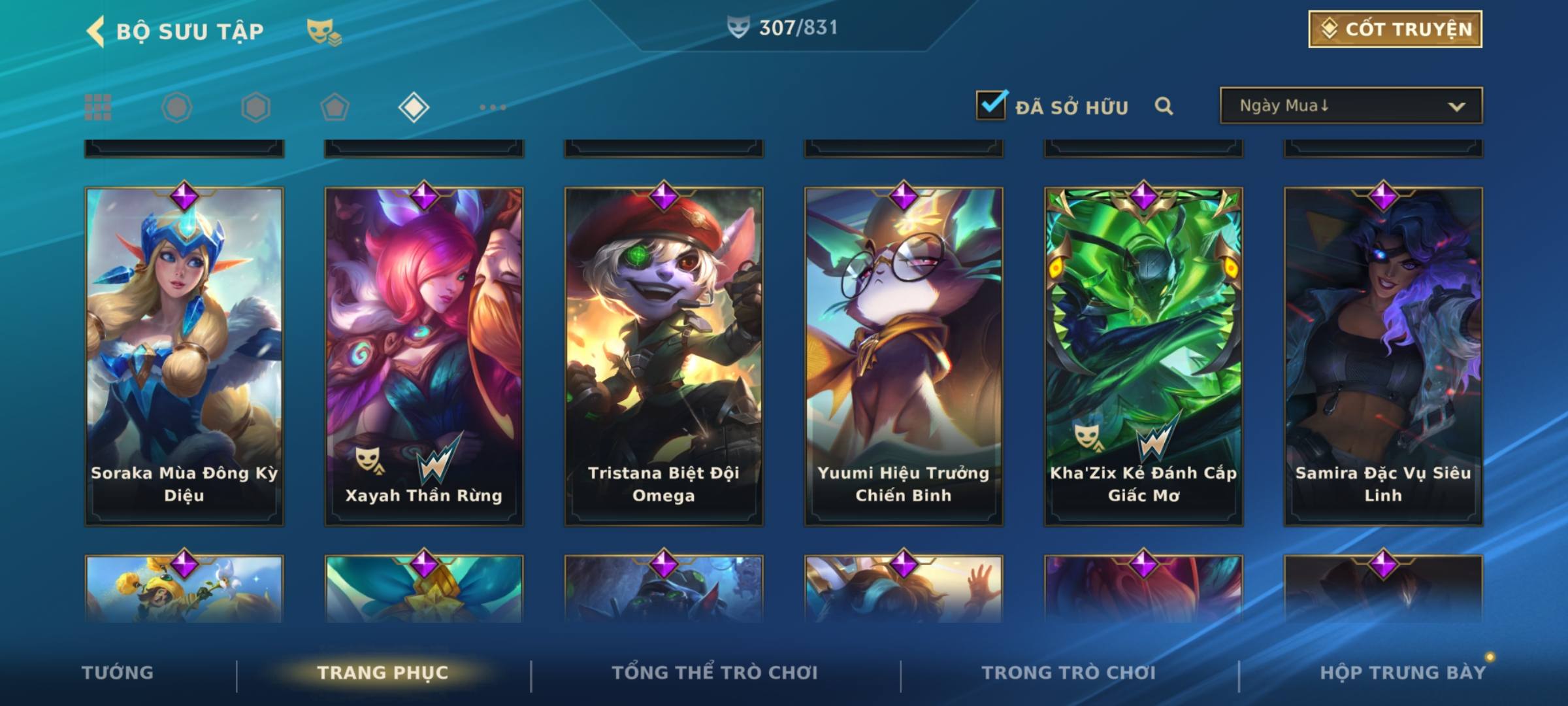Open the Trong Trò Chơi tab
Image resolution: width=1568 pixels, height=706 pixels.
click(1069, 673)
